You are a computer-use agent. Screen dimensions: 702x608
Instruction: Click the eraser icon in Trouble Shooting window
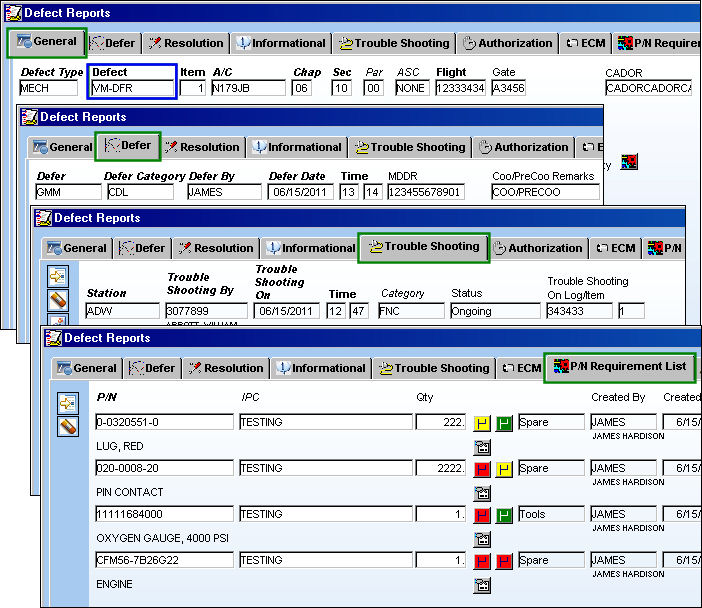click(x=58, y=300)
